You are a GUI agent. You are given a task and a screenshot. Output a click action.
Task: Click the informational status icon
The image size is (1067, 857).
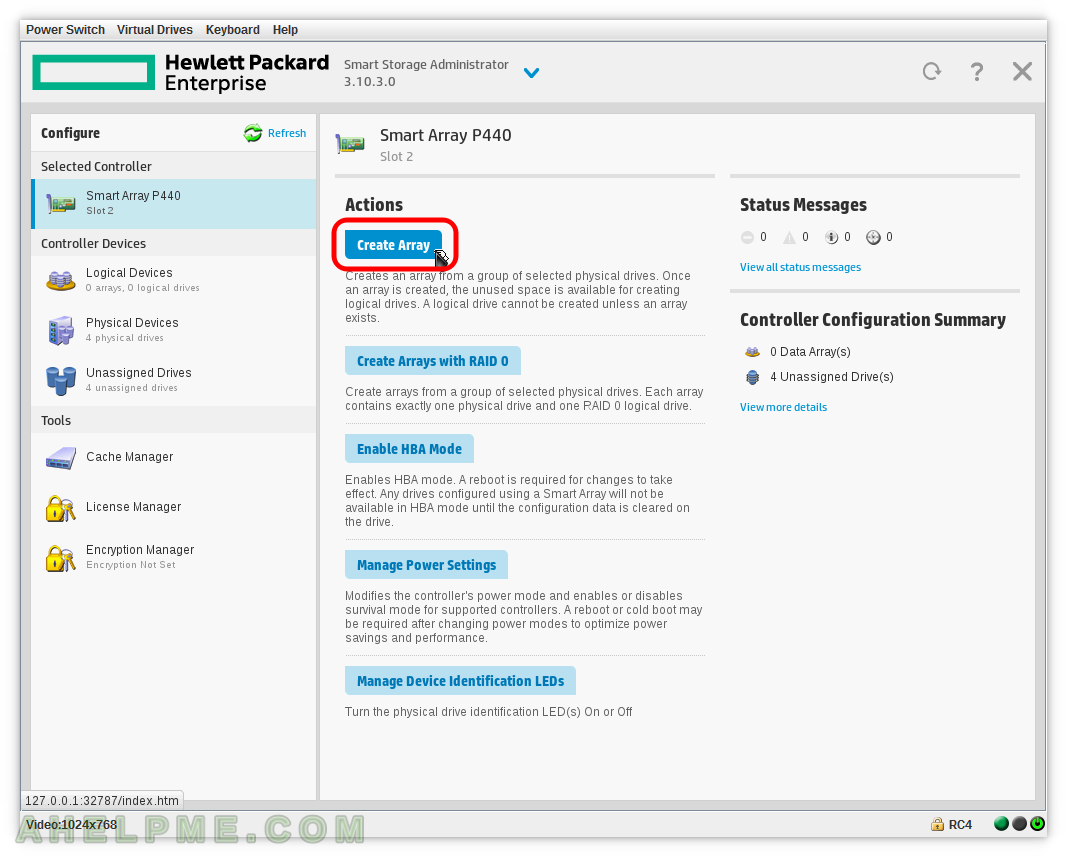832,237
